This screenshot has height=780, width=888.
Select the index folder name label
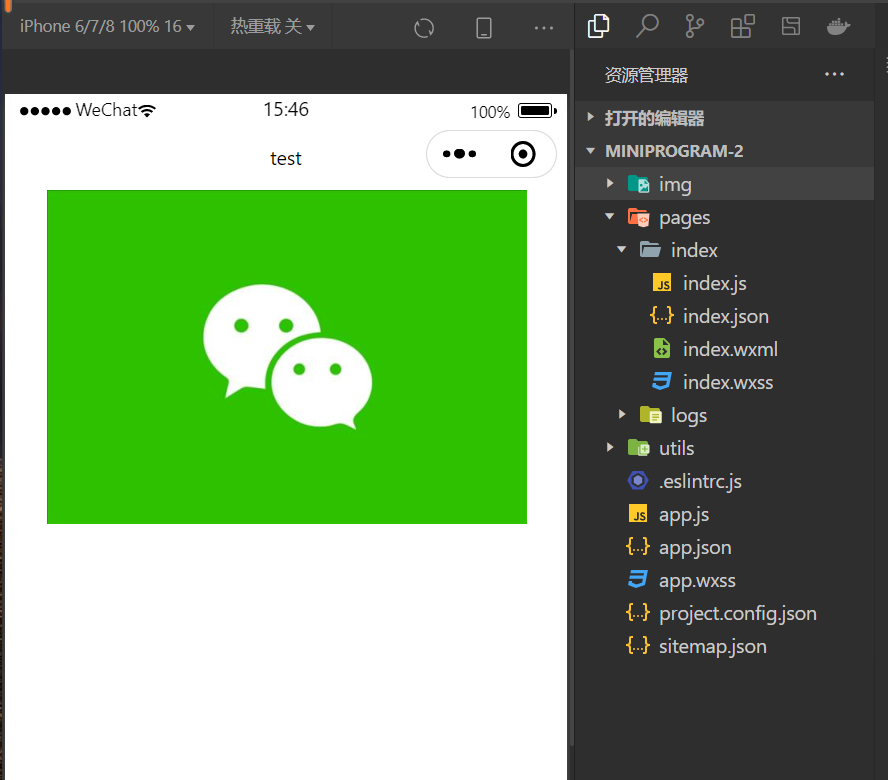pos(694,250)
